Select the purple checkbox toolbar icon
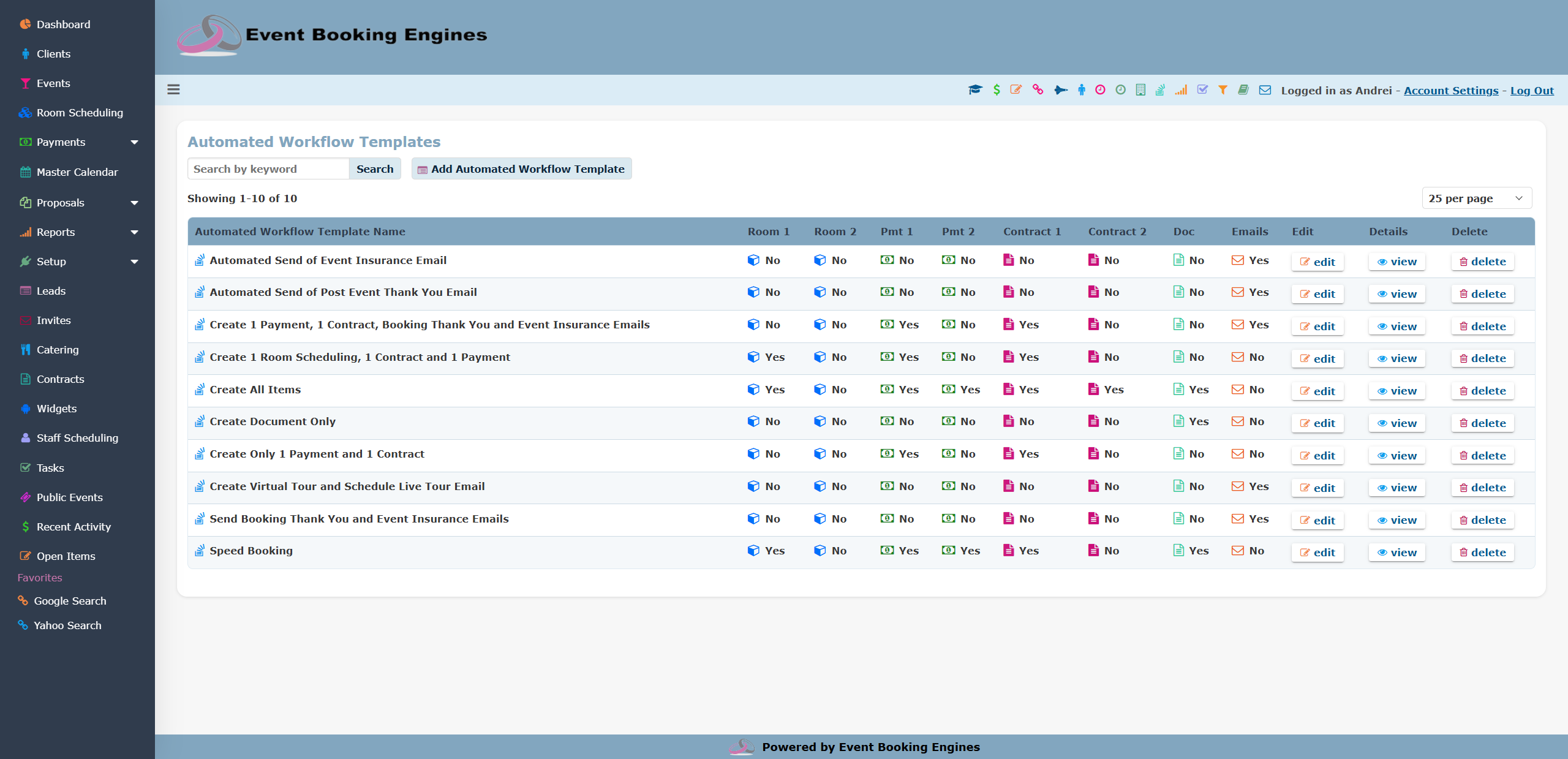1568x759 pixels. point(1203,90)
